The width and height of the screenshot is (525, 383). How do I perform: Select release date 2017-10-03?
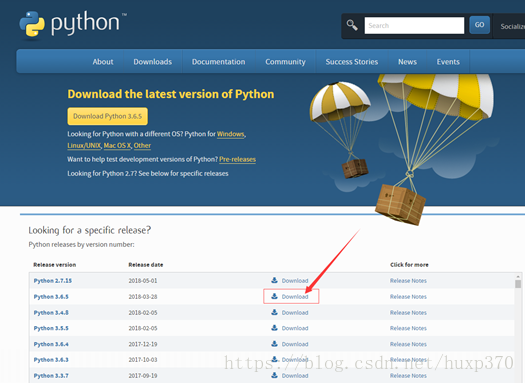143,360
